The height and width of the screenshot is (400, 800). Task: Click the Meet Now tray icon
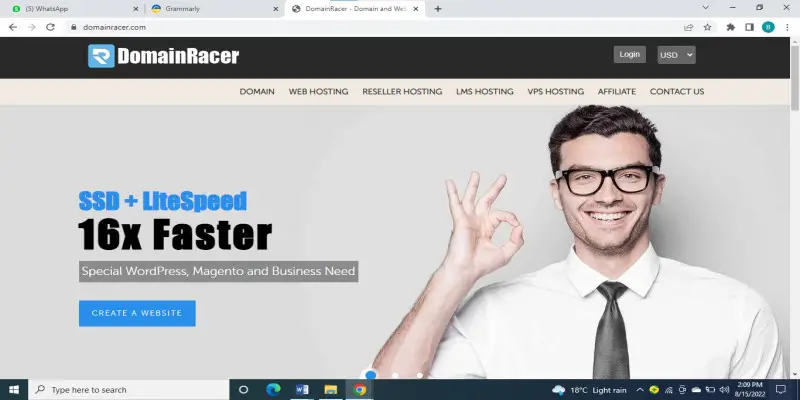683,390
